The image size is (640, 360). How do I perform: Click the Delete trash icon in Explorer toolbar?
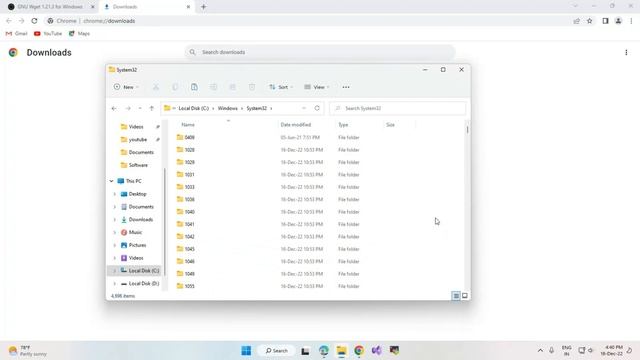point(252,87)
